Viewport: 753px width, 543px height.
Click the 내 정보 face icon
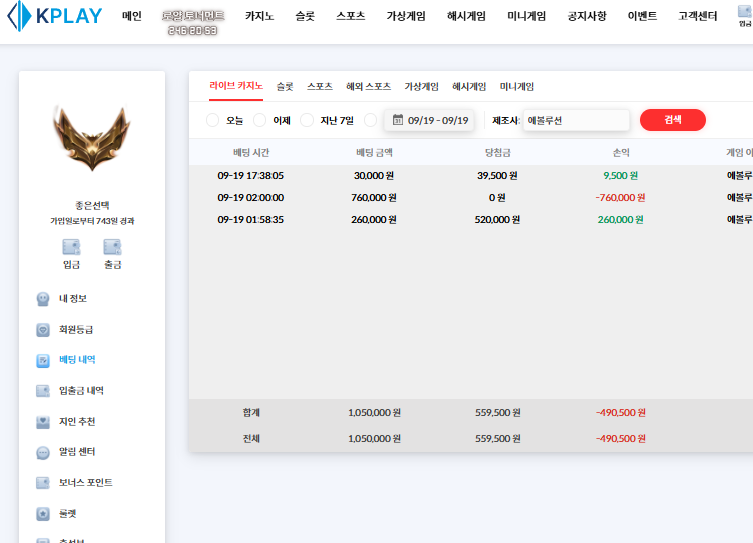pos(43,299)
